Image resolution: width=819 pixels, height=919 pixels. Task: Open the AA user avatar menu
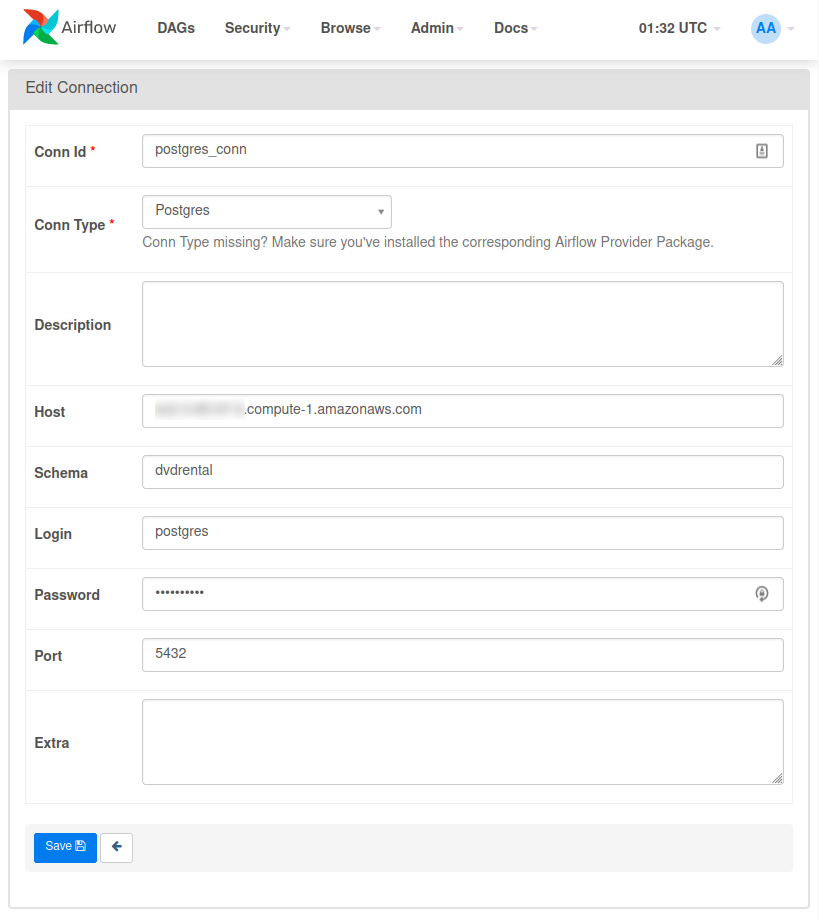click(x=766, y=28)
